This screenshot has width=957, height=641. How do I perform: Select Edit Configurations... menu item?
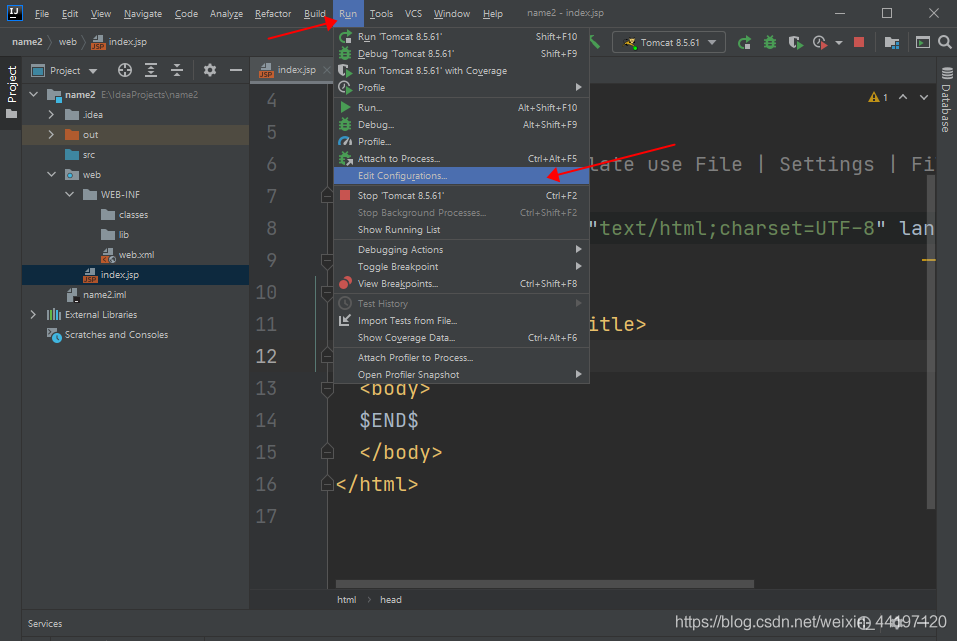403,176
